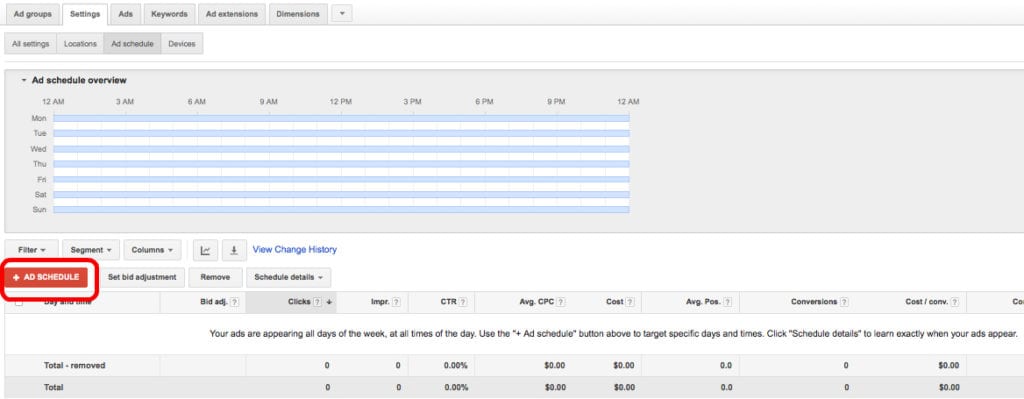This screenshot has height=399, width=1024.
Task: Select the All settings sub-tab
Action: pyautogui.click(x=31, y=44)
